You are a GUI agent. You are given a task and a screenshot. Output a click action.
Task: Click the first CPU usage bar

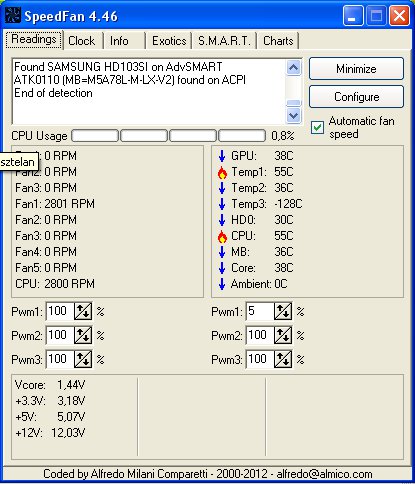(95, 136)
